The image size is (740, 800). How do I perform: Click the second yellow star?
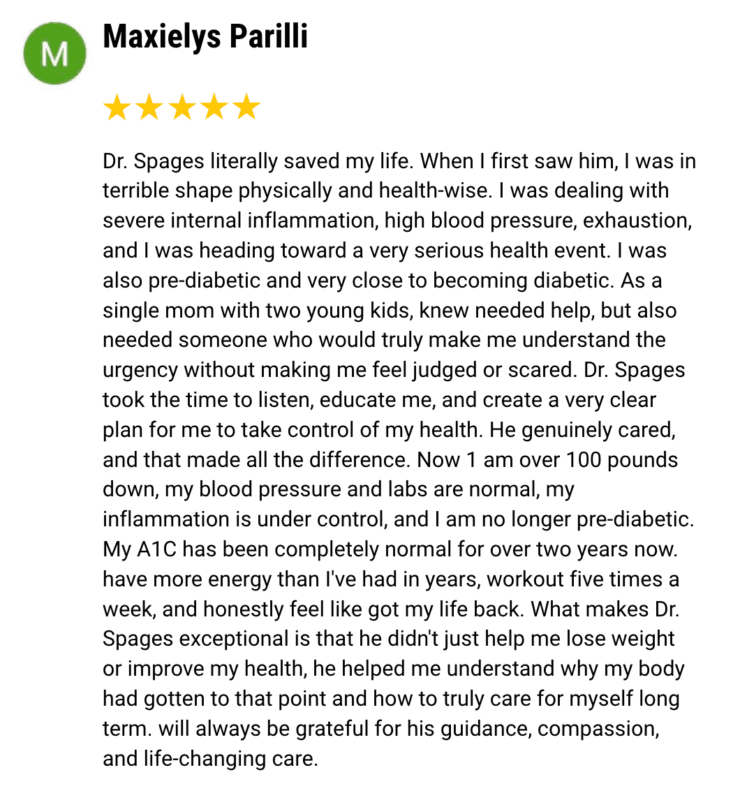[150, 107]
